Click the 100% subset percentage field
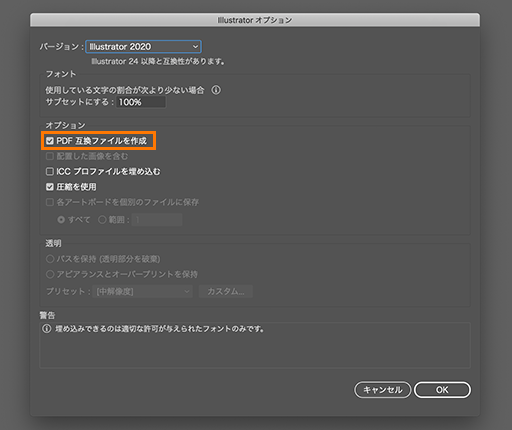The height and width of the screenshot is (430, 512). [141, 102]
